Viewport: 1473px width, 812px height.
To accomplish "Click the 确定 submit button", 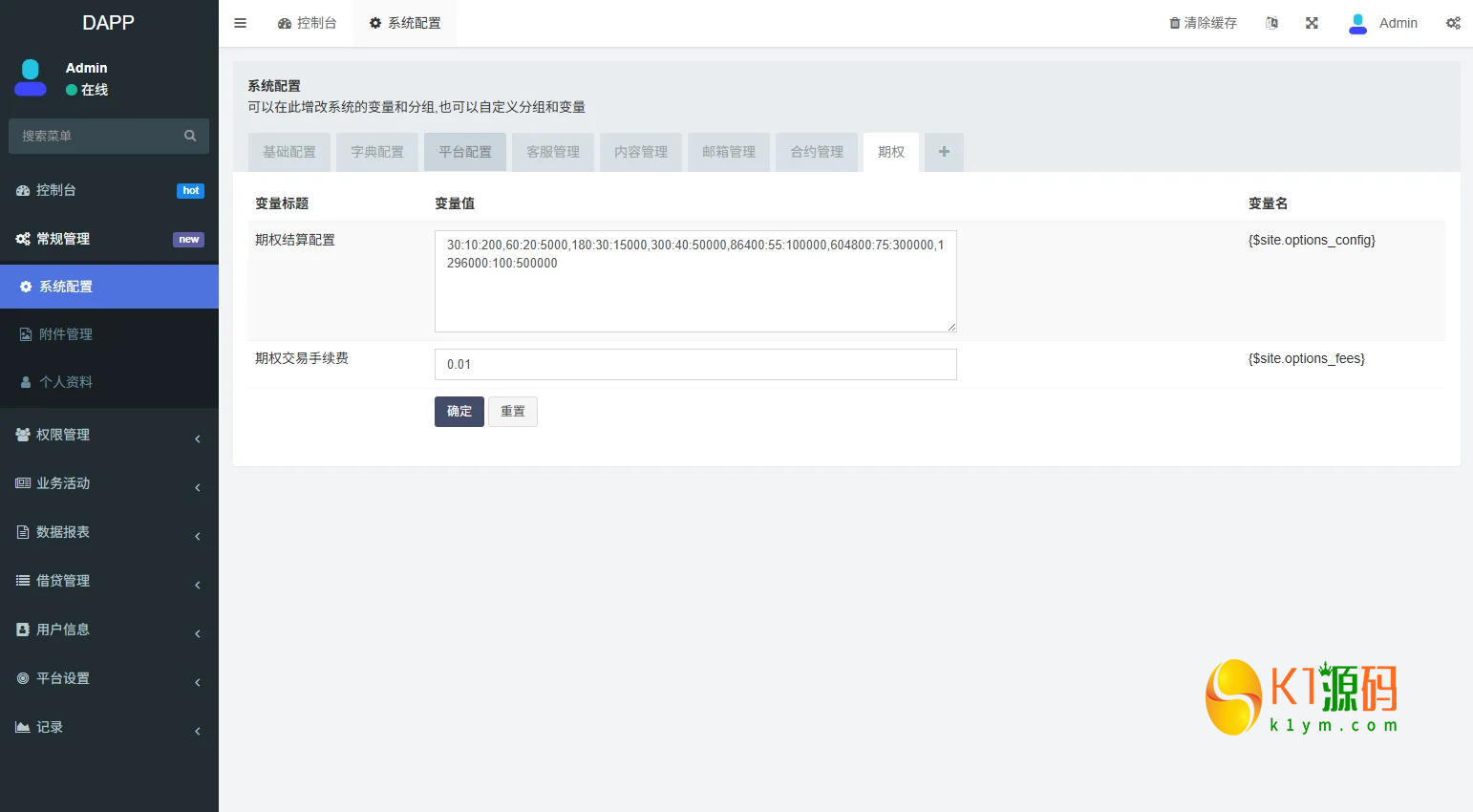I will (x=459, y=412).
